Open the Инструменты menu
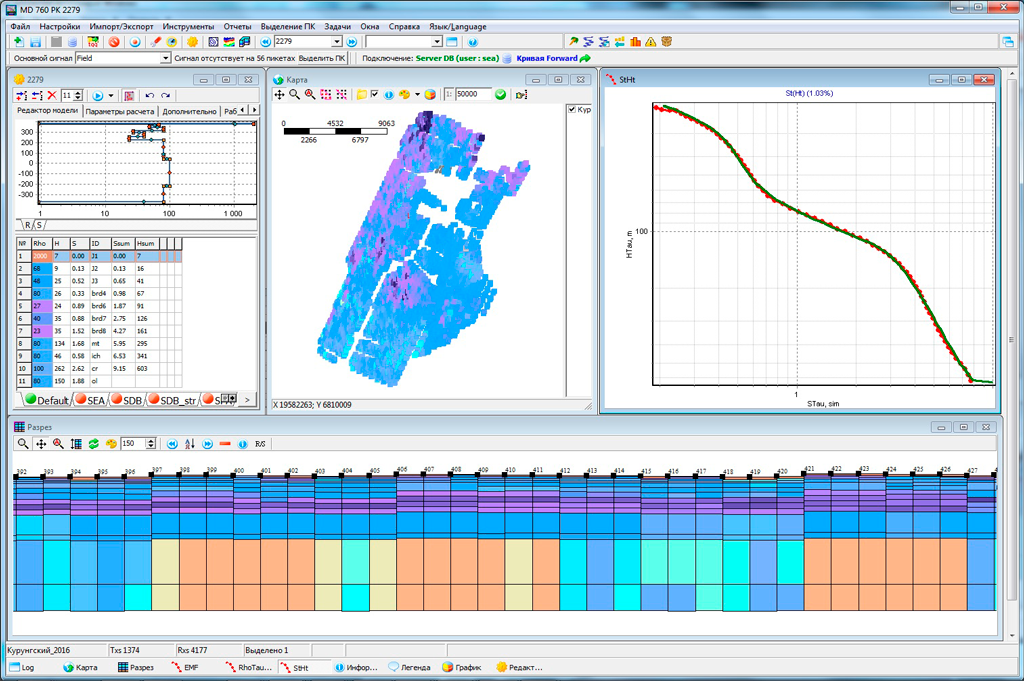The image size is (1024, 681). click(190, 25)
